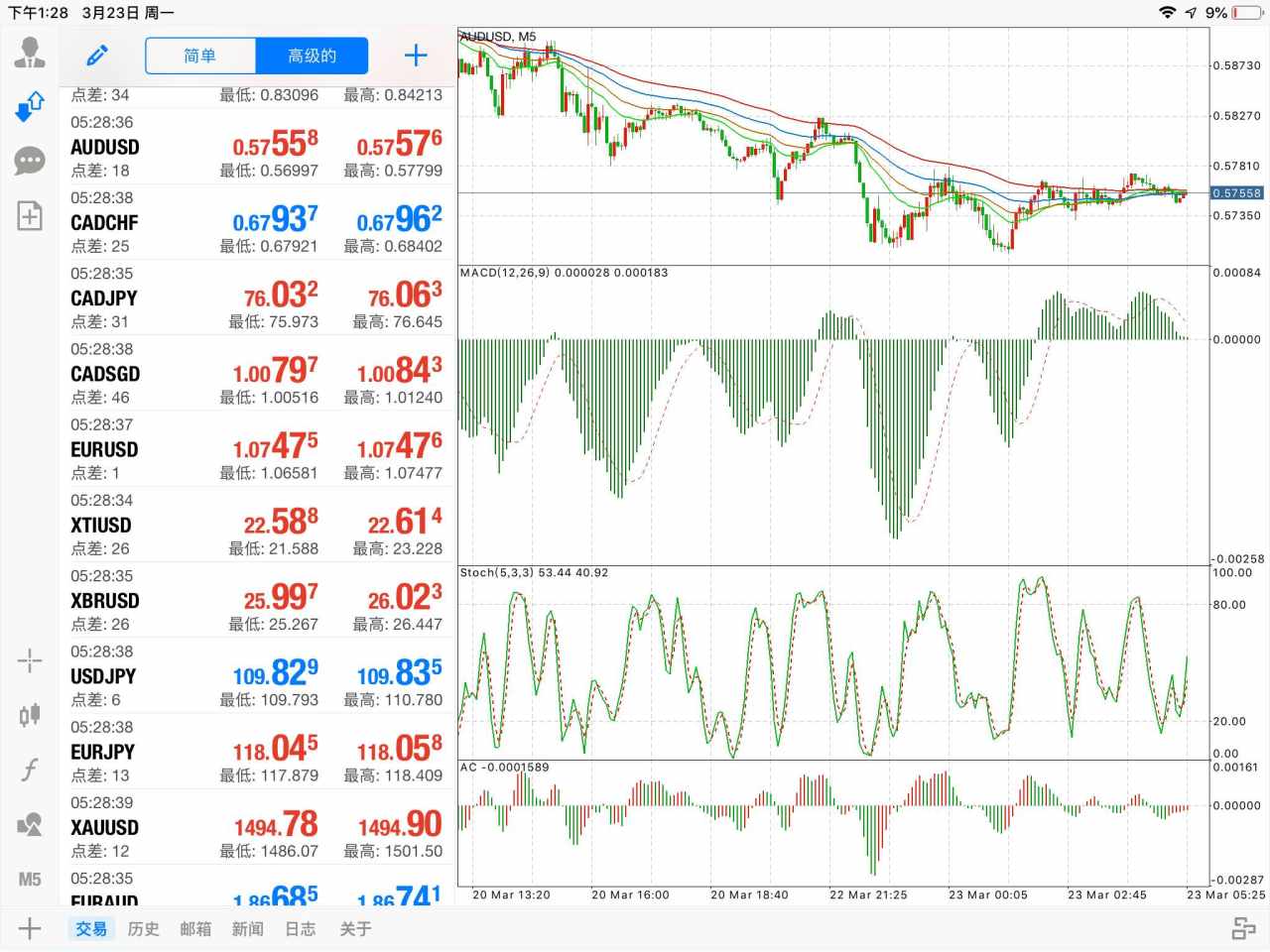Open the 关于 section
Screen dimensions: 1270x952
355,929
